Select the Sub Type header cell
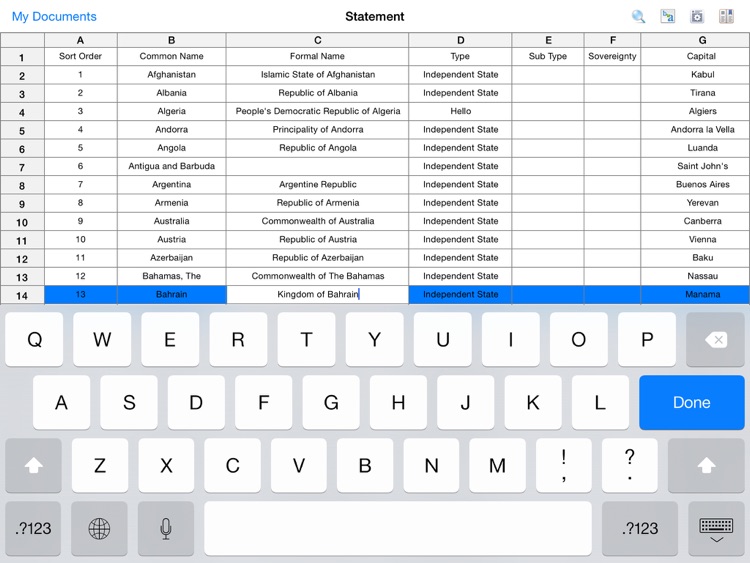This screenshot has width=750, height=563. point(548,56)
